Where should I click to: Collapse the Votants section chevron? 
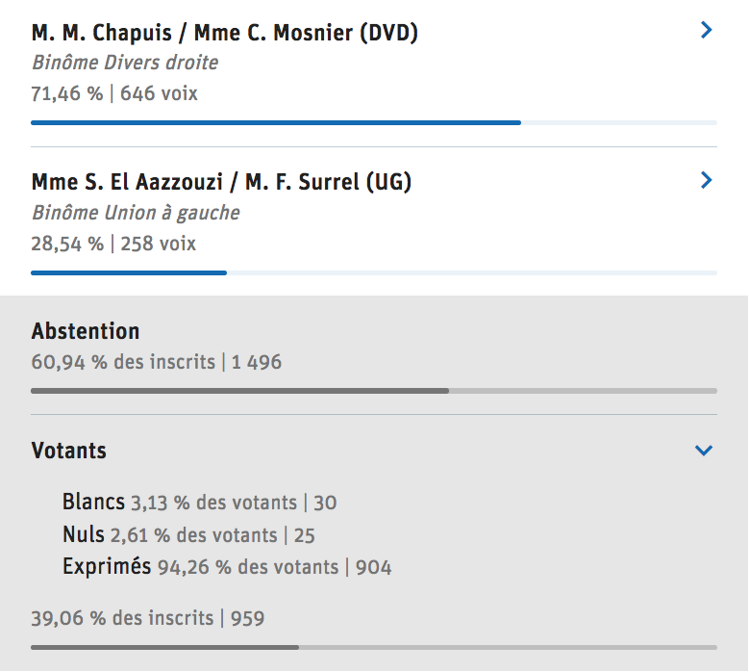pos(704,451)
